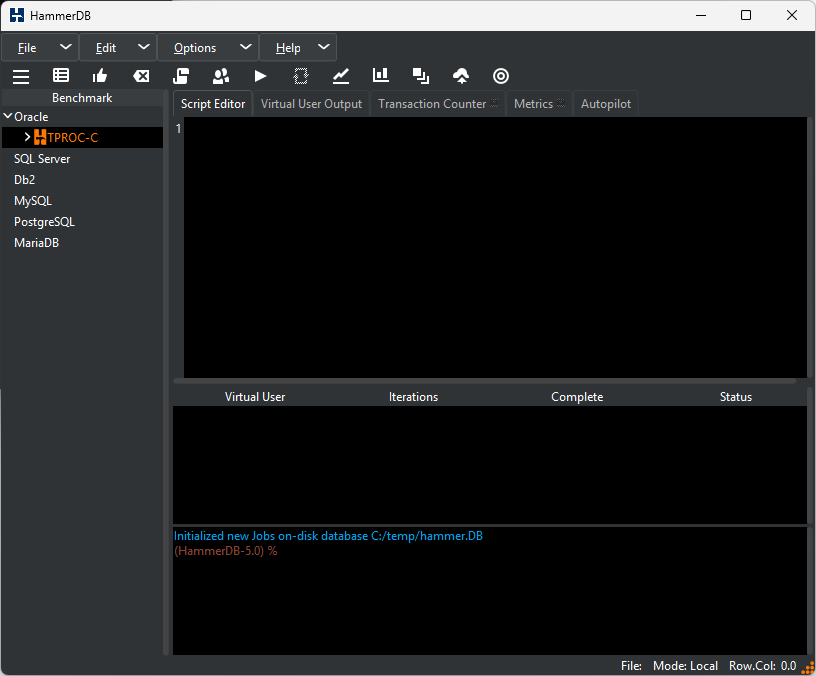Click the circular target toolbar icon
Image resolution: width=816 pixels, height=676 pixels.
(x=501, y=76)
